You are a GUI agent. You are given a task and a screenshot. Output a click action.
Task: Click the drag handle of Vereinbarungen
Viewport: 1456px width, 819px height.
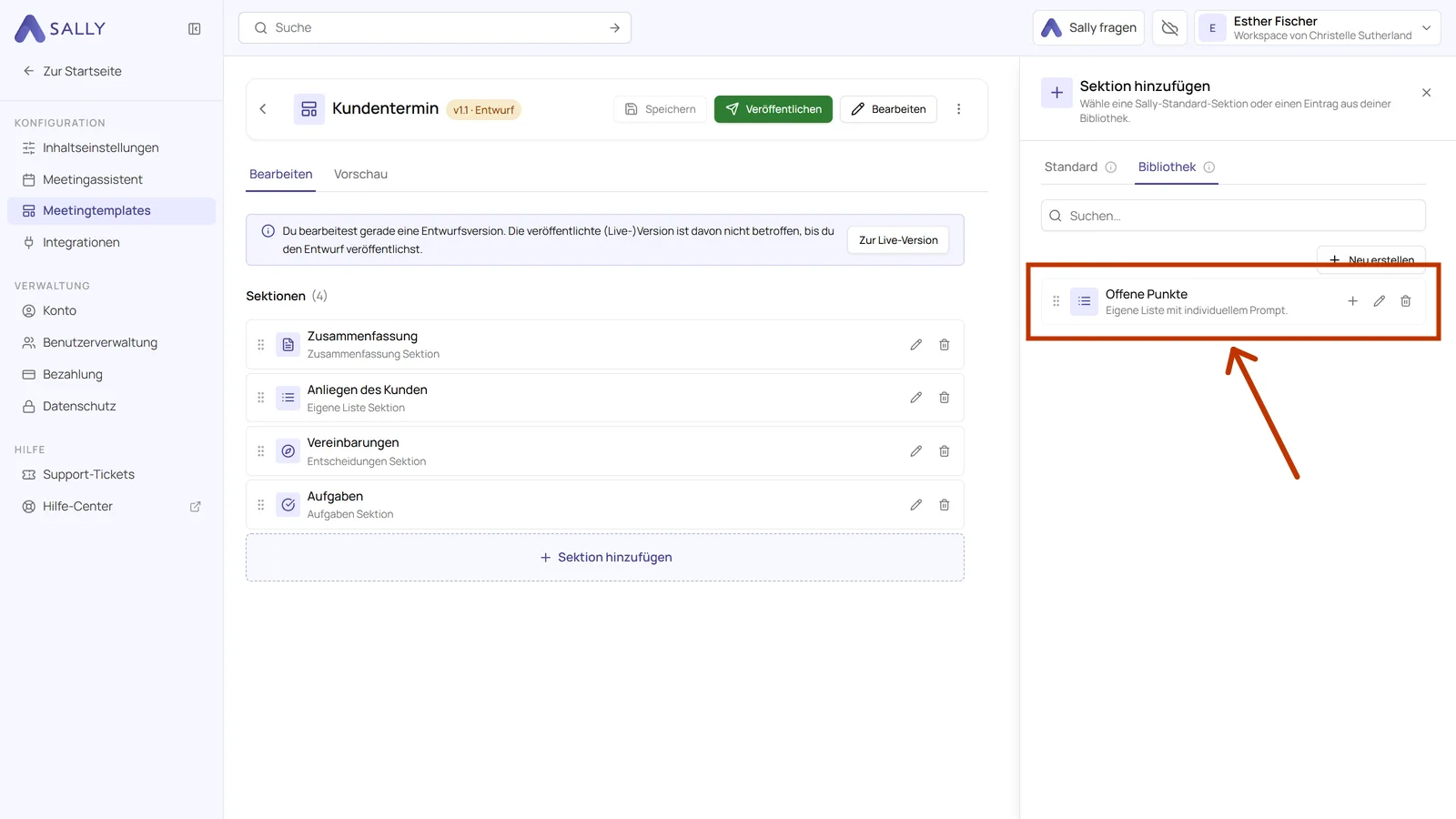point(261,451)
